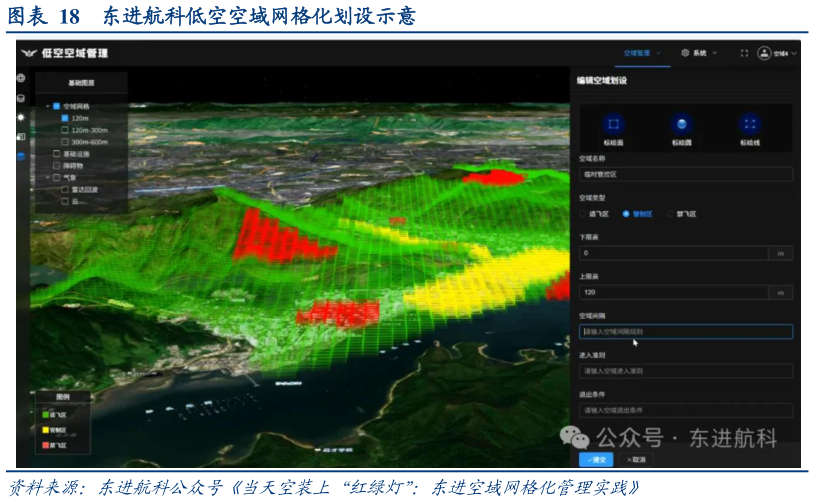Enable the 障碍物 obstacles layer checkbox
The width and height of the screenshot is (814, 502).
tap(56, 165)
